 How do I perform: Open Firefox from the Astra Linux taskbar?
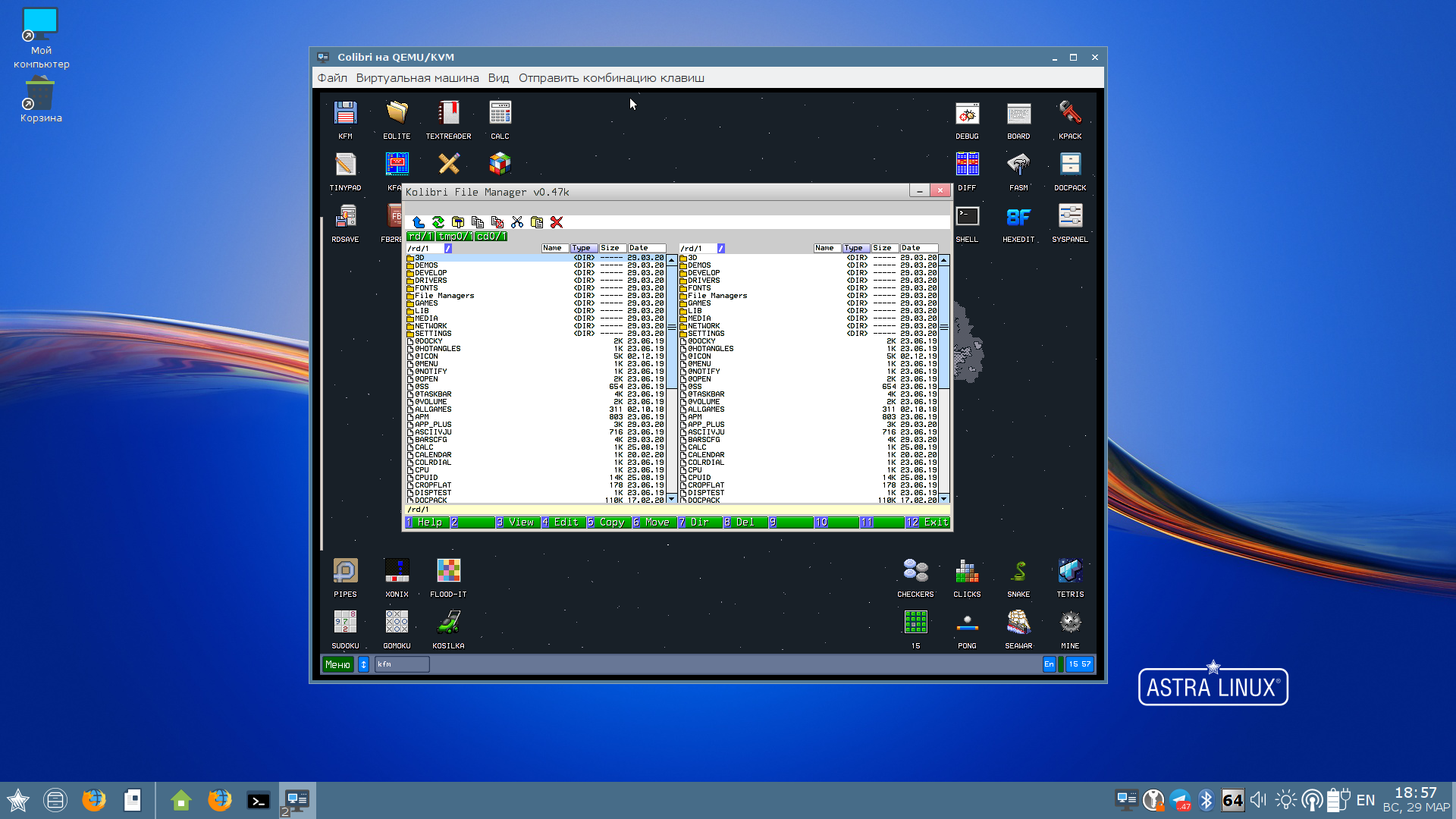coord(94,800)
